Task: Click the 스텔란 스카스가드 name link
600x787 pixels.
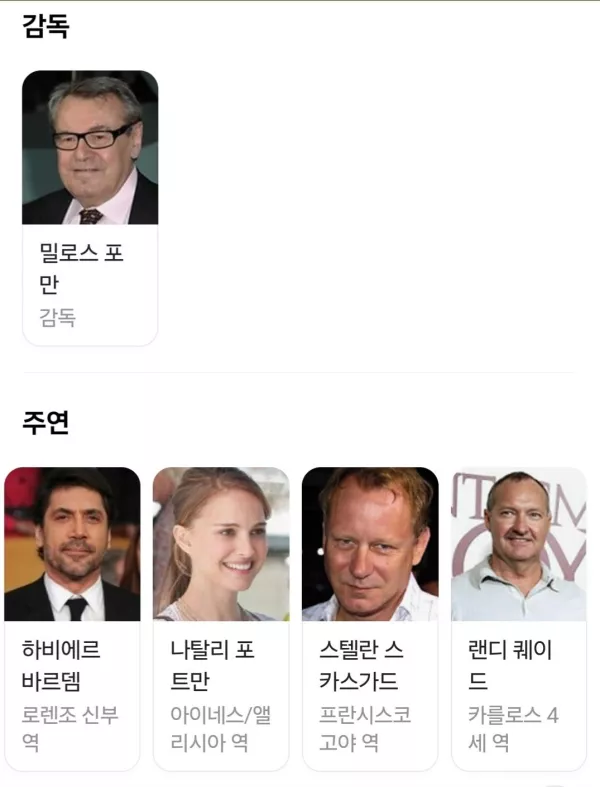Action: tap(361, 666)
